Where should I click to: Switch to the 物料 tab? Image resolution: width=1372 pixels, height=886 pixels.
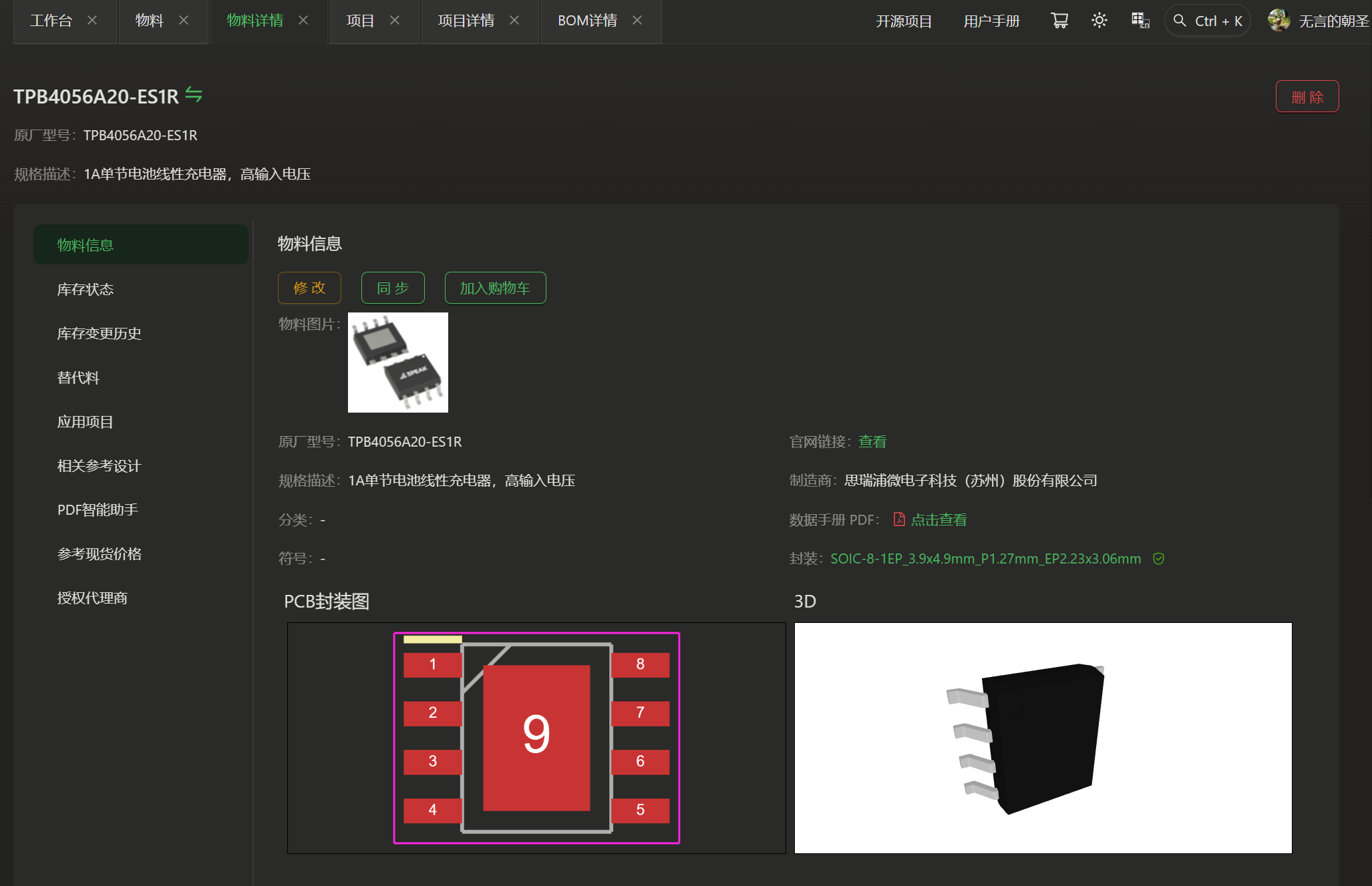pos(149,21)
